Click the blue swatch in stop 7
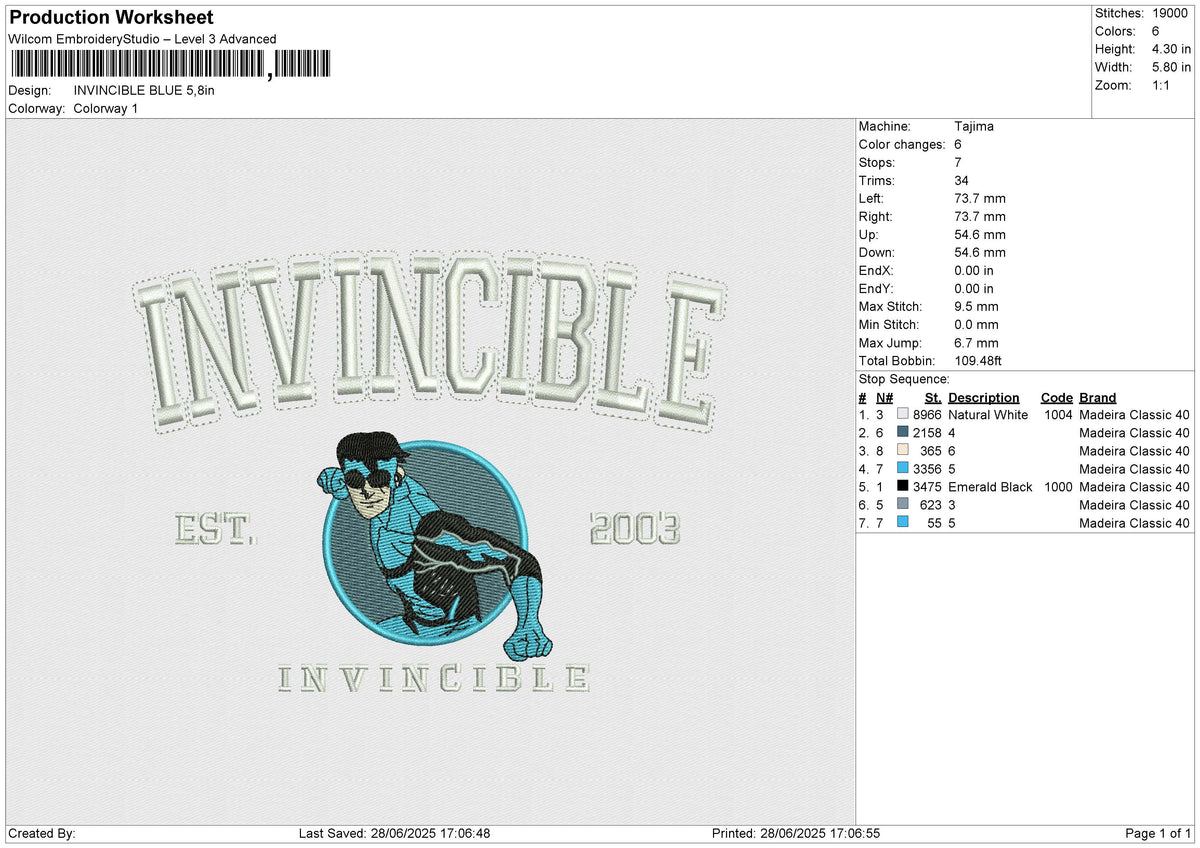The height and width of the screenshot is (848, 1200). click(903, 522)
